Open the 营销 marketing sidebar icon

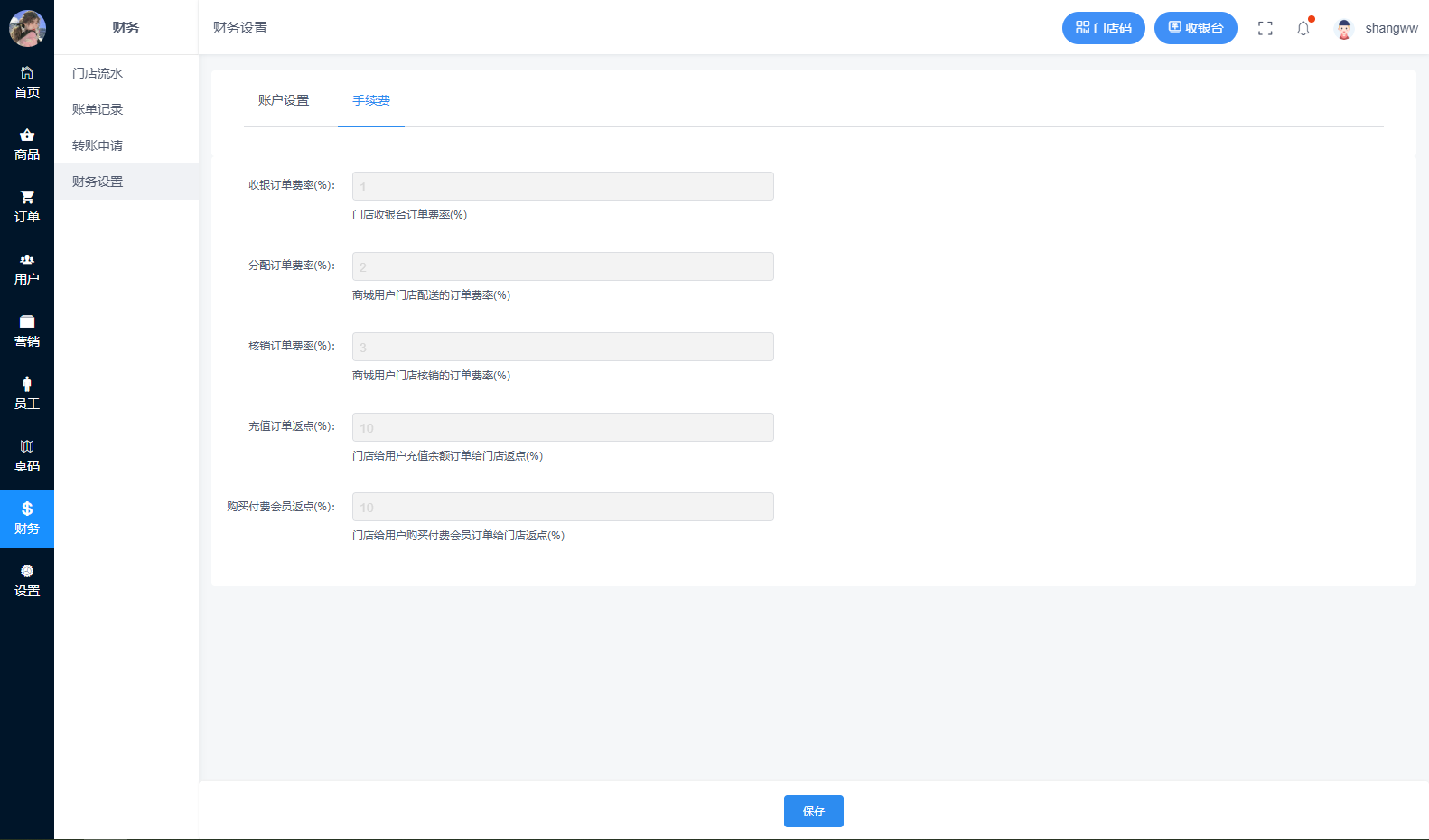coord(27,322)
